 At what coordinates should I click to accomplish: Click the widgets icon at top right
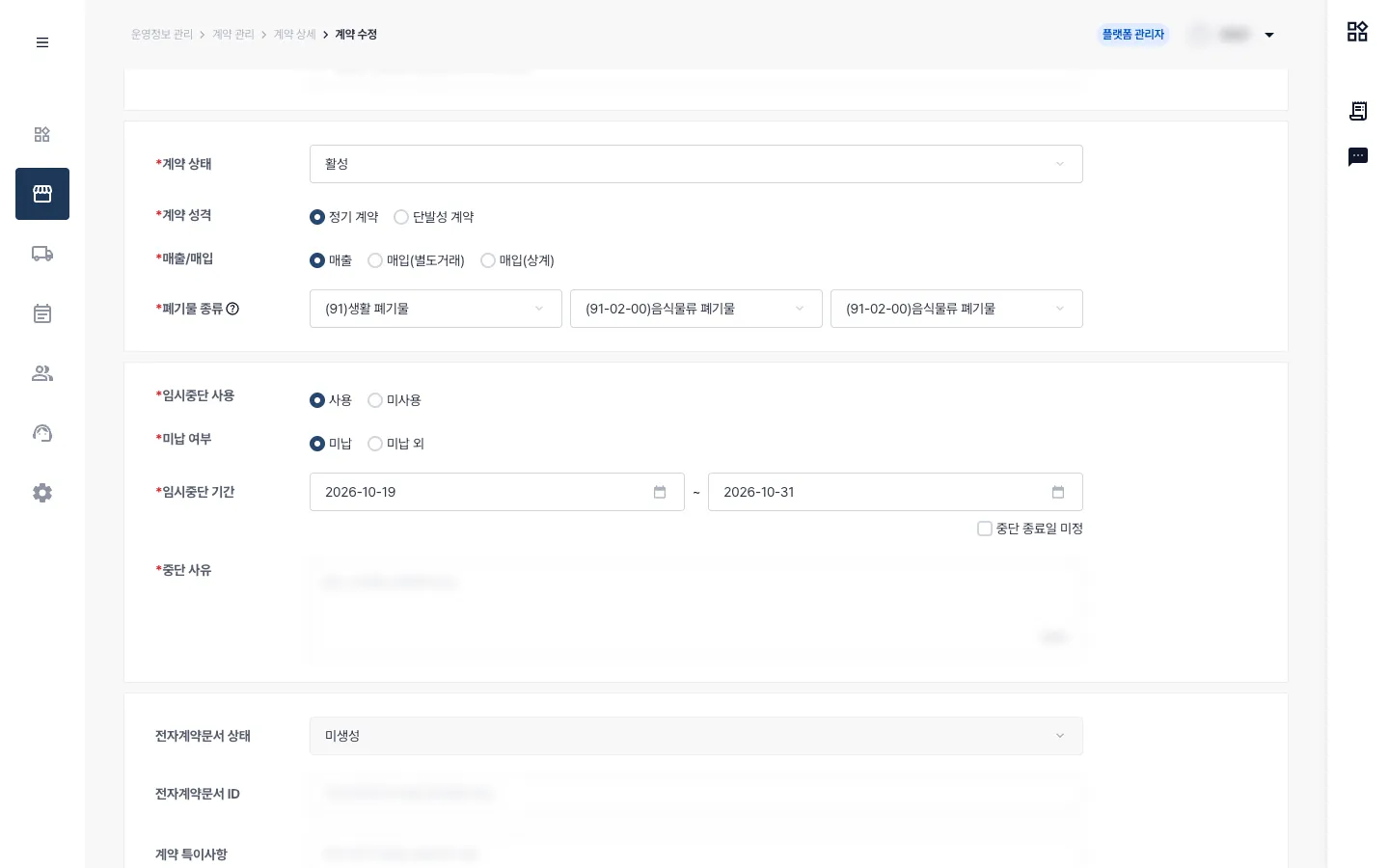pos(1357,32)
